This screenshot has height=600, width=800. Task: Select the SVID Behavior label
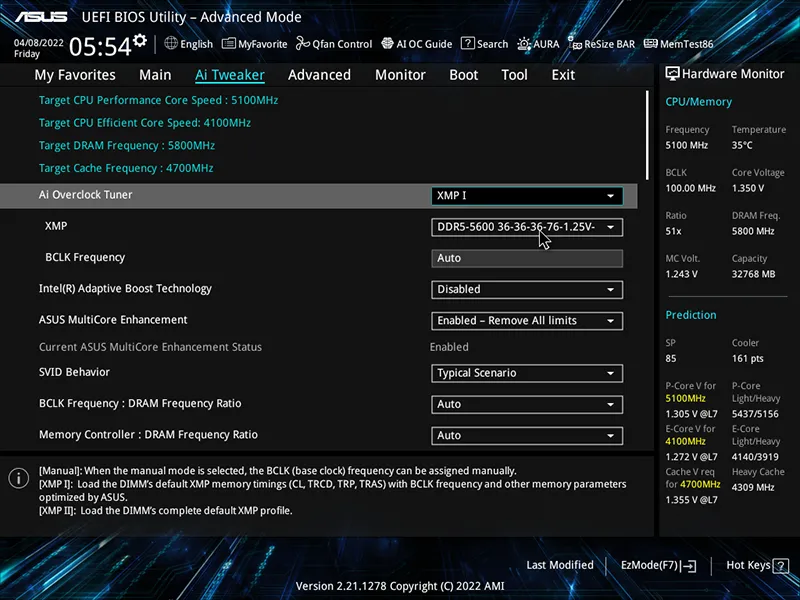74,372
